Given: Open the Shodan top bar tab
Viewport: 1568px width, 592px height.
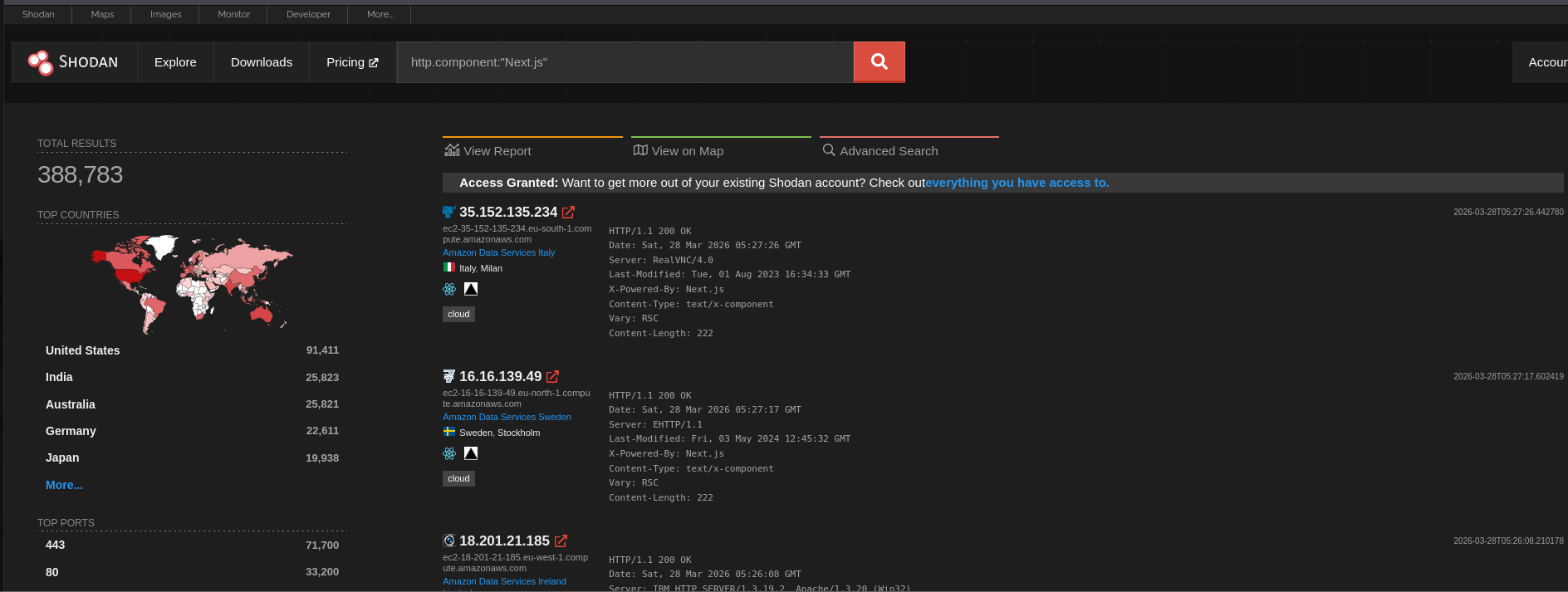Looking at the screenshot, I should click(x=38, y=14).
